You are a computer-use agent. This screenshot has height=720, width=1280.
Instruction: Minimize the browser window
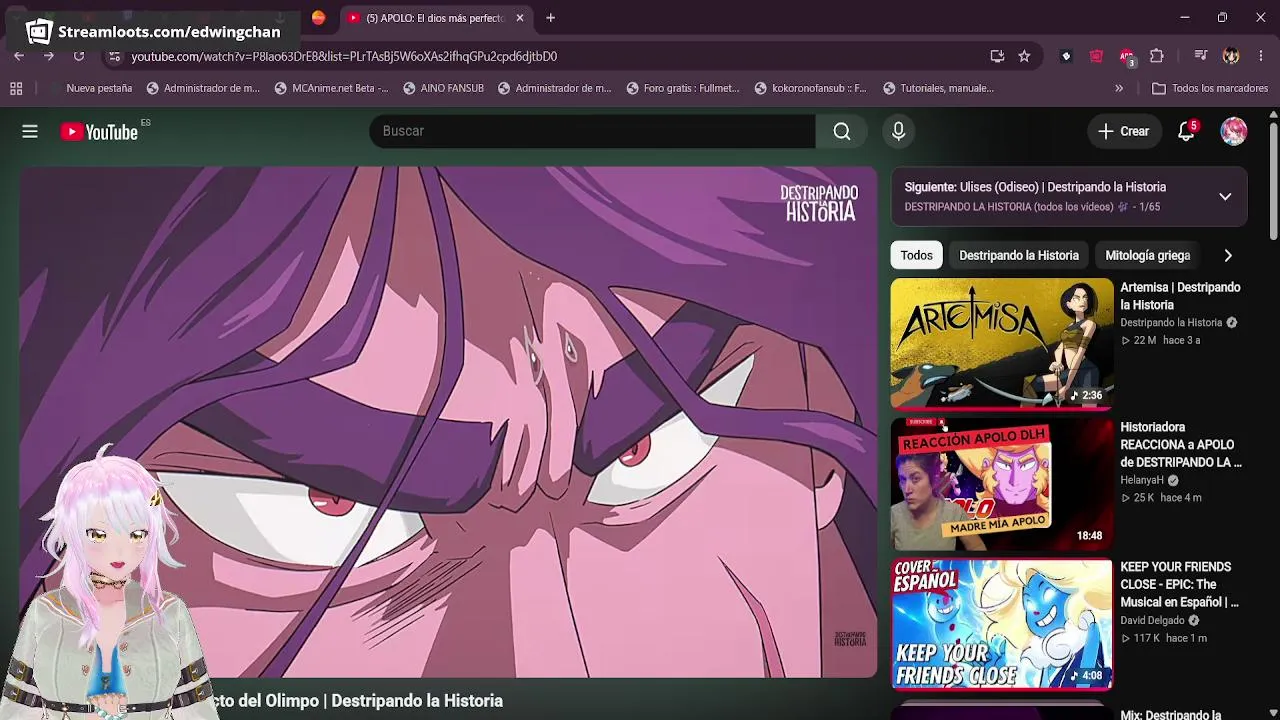1185,18
